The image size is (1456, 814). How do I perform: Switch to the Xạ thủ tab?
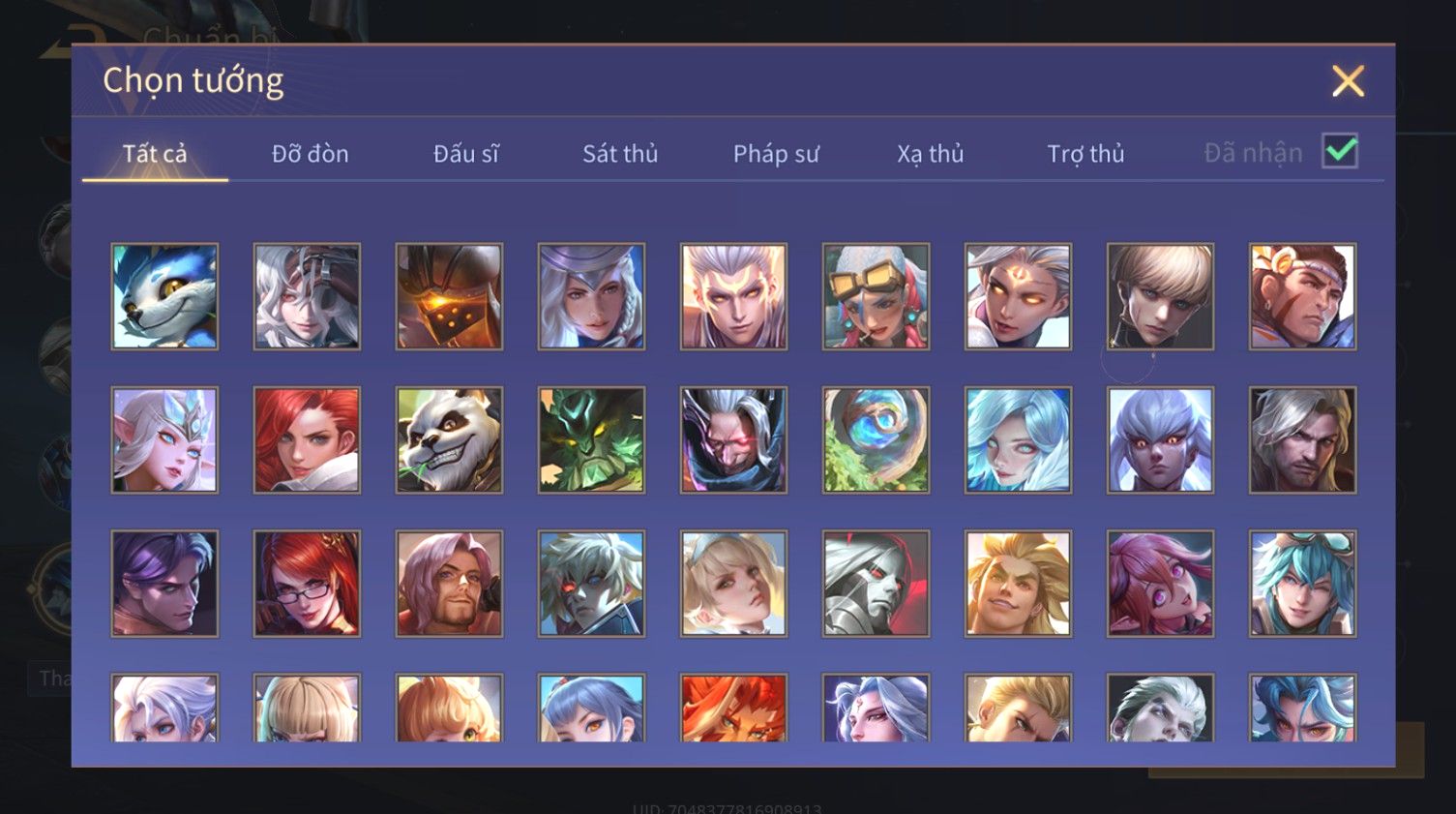pyautogui.click(x=931, y=154)
